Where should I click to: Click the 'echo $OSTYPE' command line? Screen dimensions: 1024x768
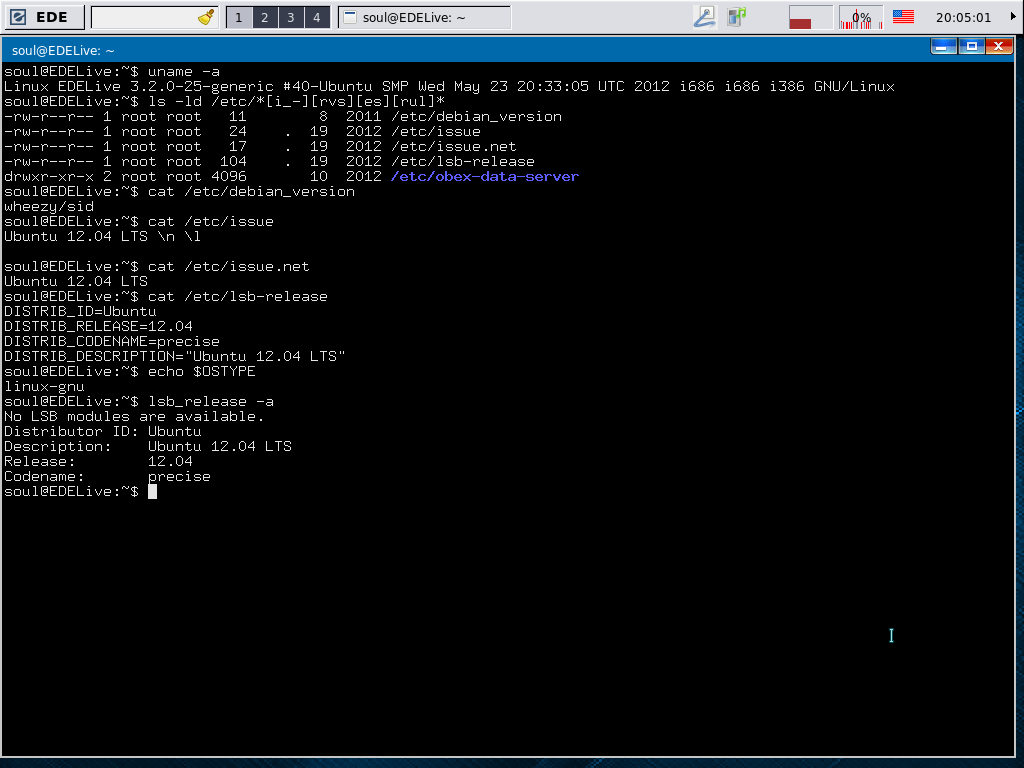(x=129, y=372)
